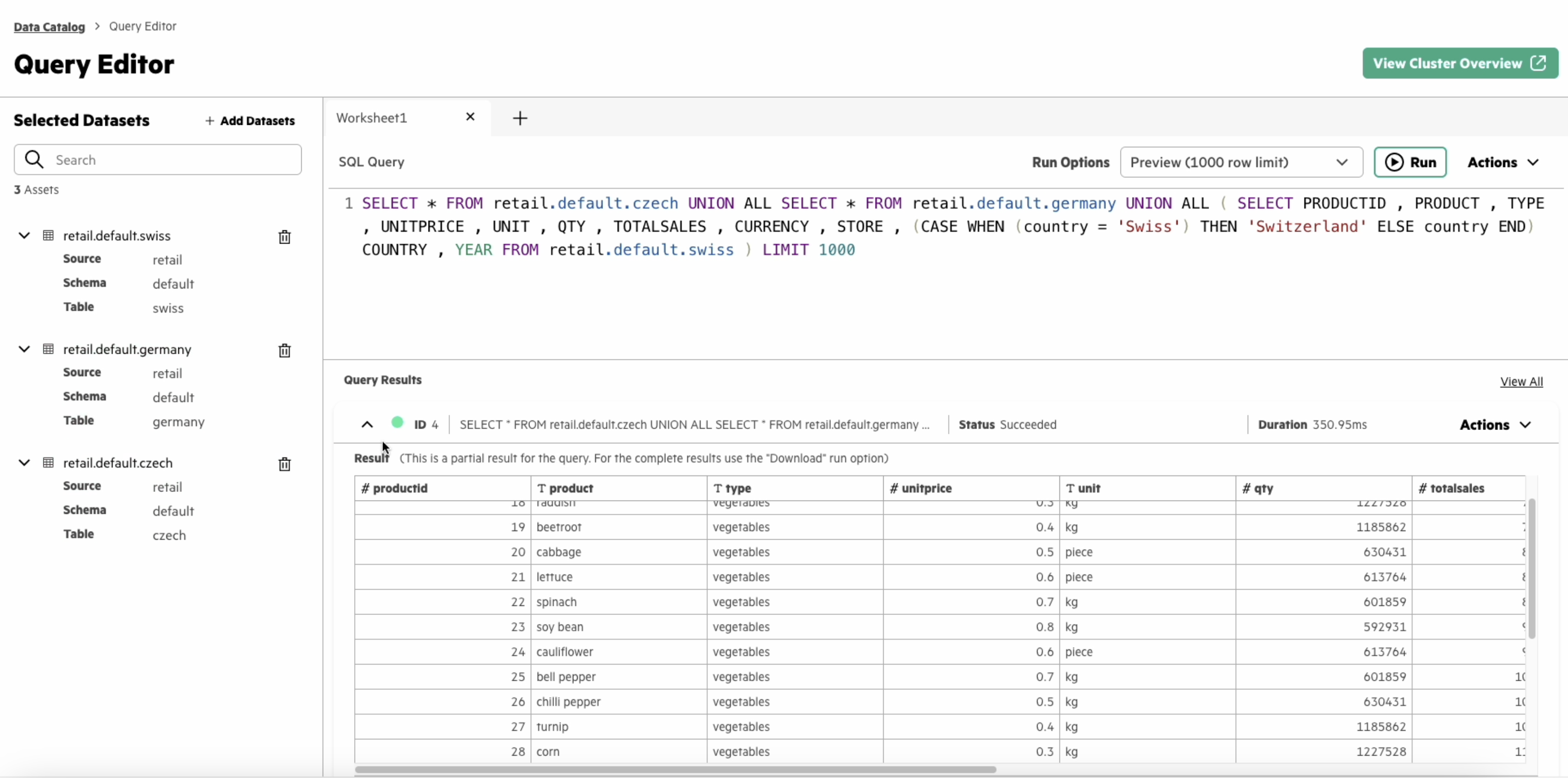1568x778 pixels.
Task: Click the green status dot for query ID 4
Action: [x=397, y=422]
